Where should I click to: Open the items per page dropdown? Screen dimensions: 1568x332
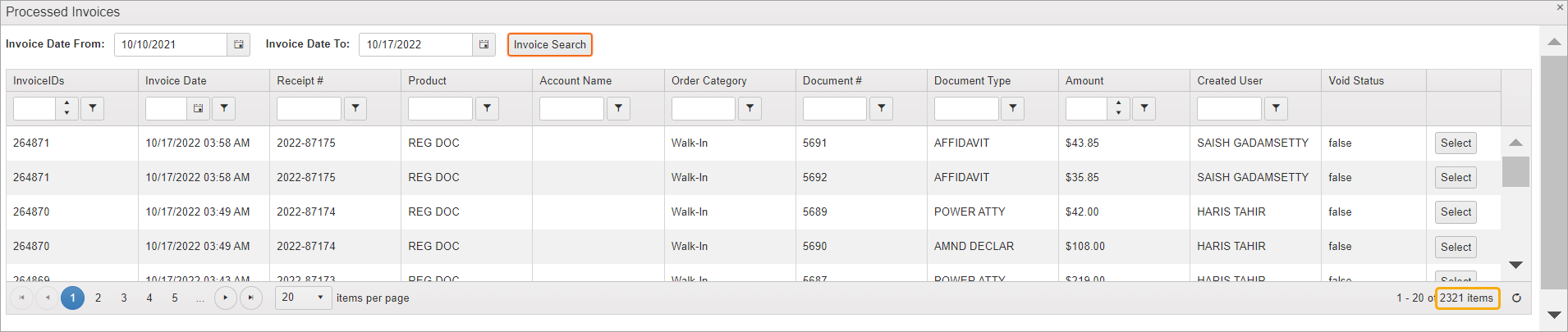pos(320,298)
